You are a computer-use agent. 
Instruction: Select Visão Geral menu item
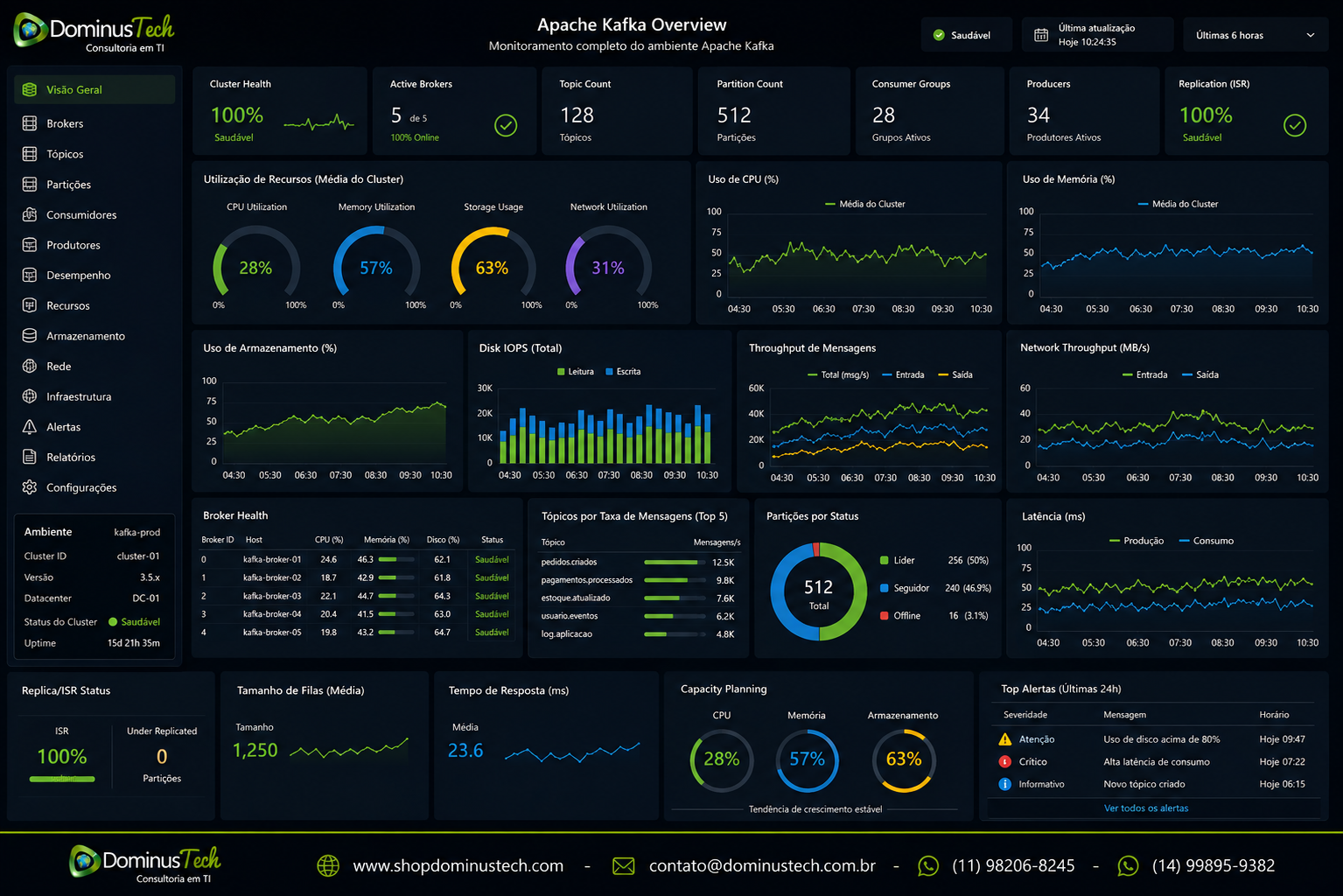(94, 89)
